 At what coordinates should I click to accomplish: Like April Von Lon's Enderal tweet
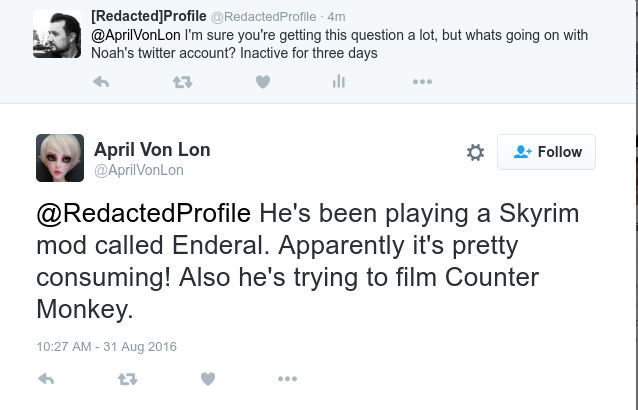[x=207, y=378]
